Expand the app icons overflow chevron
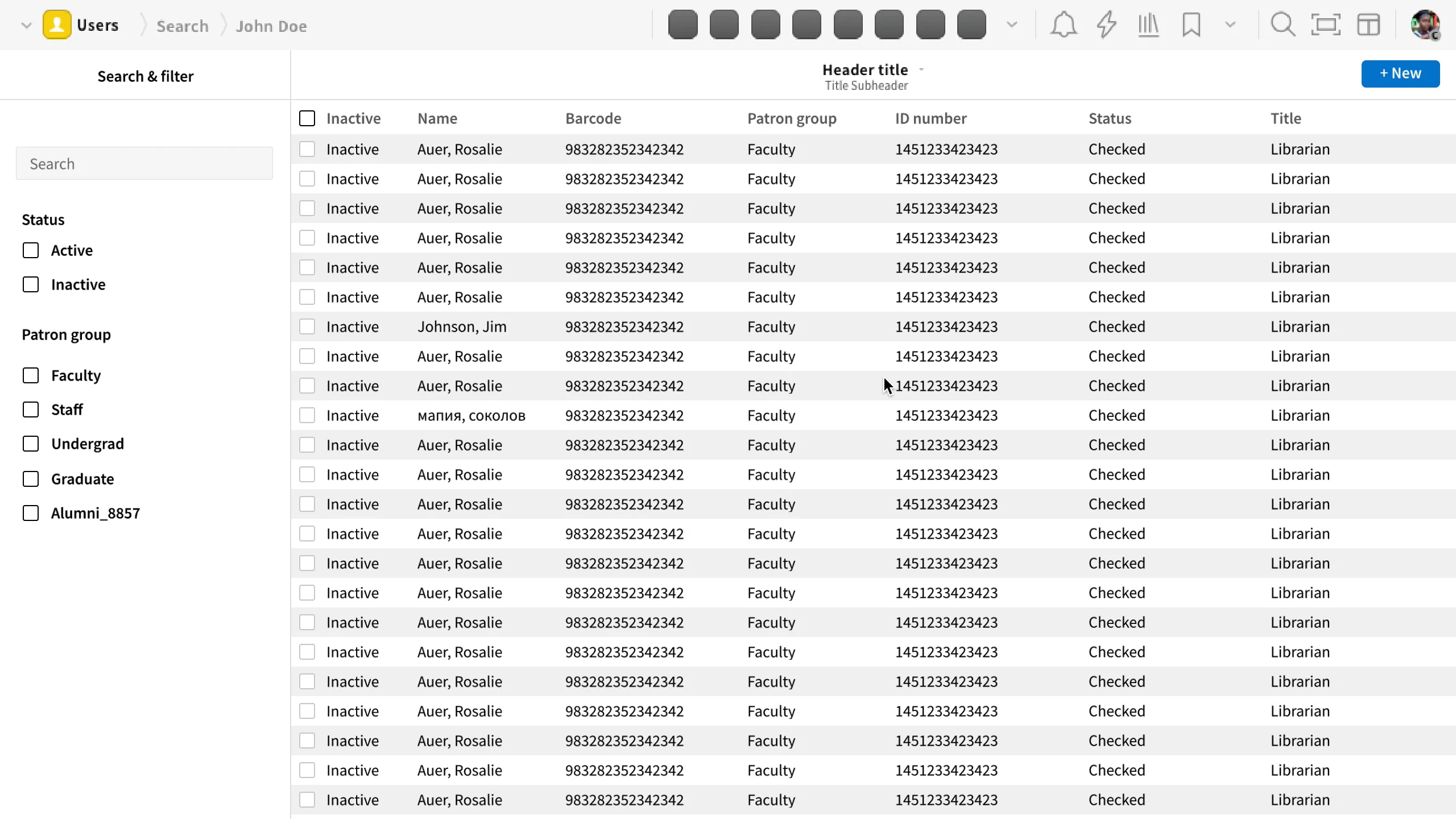This screenshot has height=819, width=1456. [1012, 25]
